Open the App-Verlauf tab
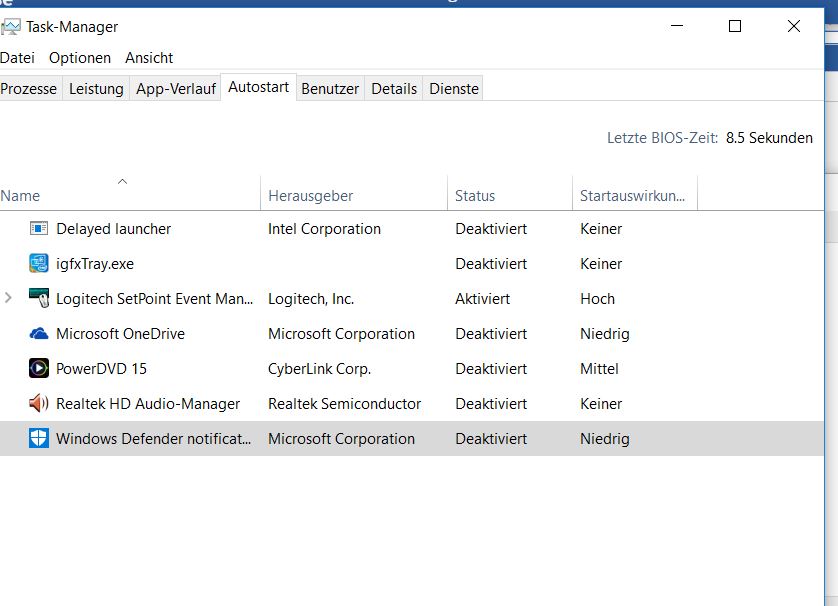838x606 pixels. [x=176, y=89]
